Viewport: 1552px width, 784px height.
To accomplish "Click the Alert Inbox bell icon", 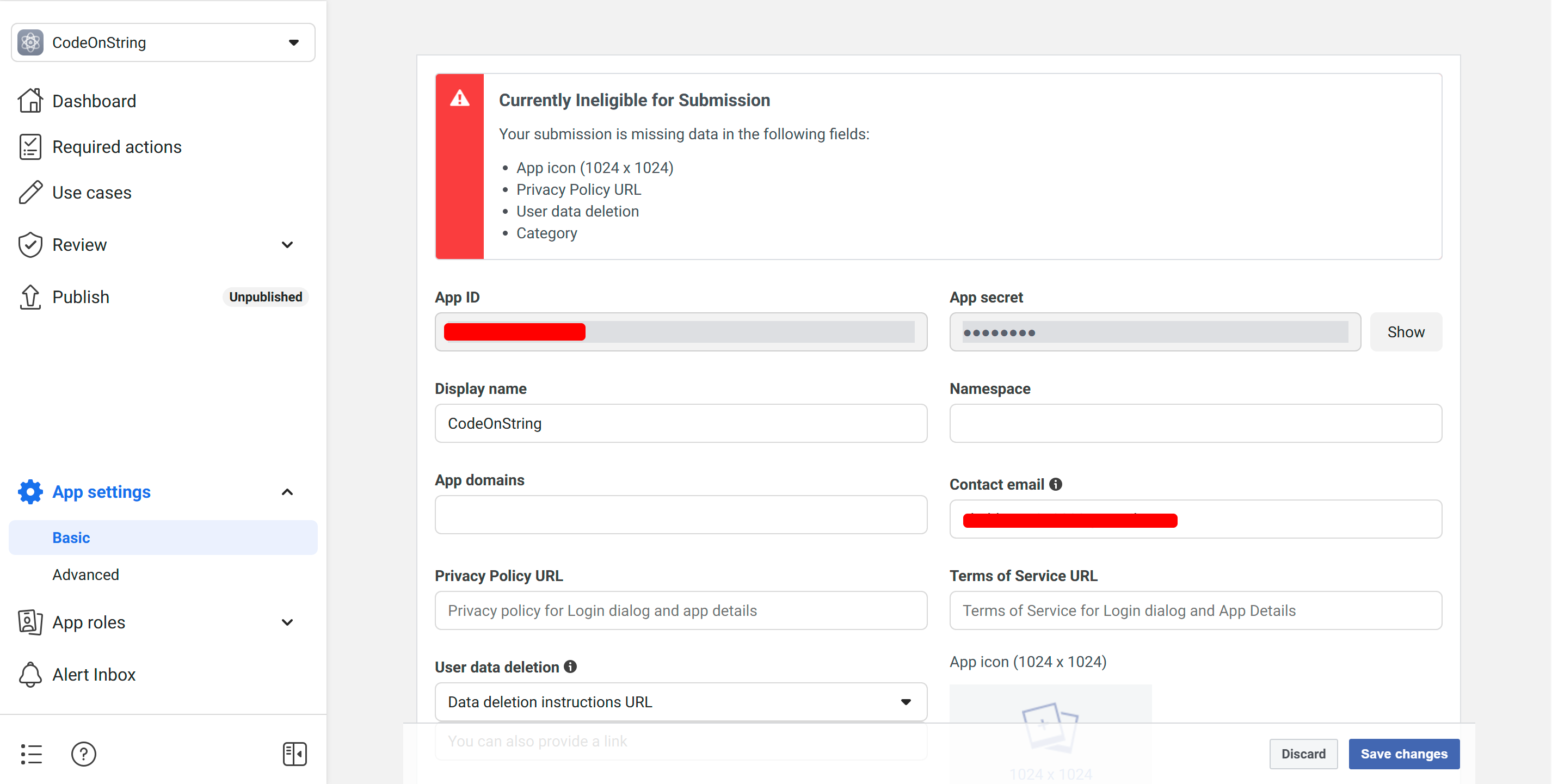I will (x=30, y=675).
